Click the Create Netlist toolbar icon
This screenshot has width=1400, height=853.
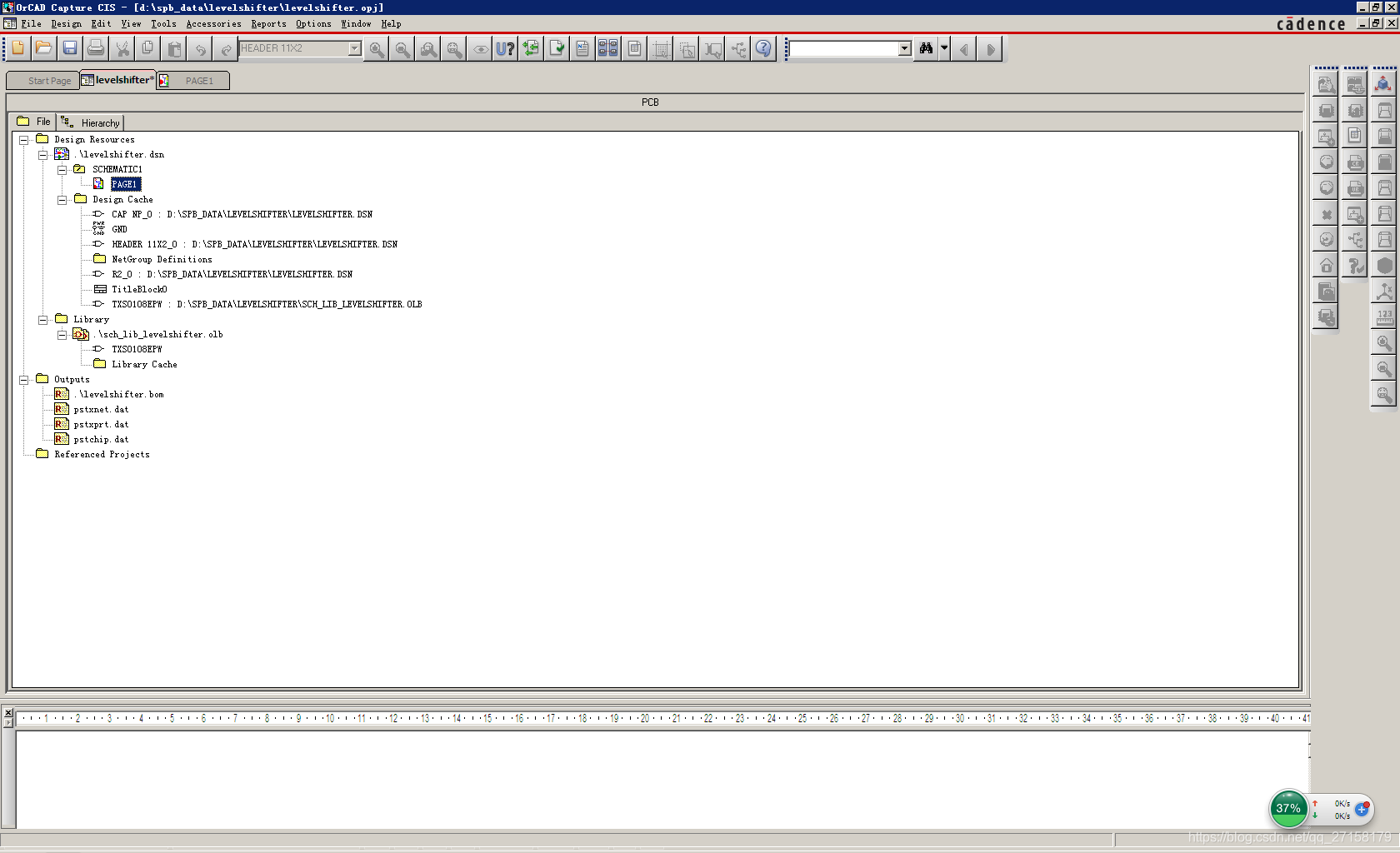tap(582, 49)
